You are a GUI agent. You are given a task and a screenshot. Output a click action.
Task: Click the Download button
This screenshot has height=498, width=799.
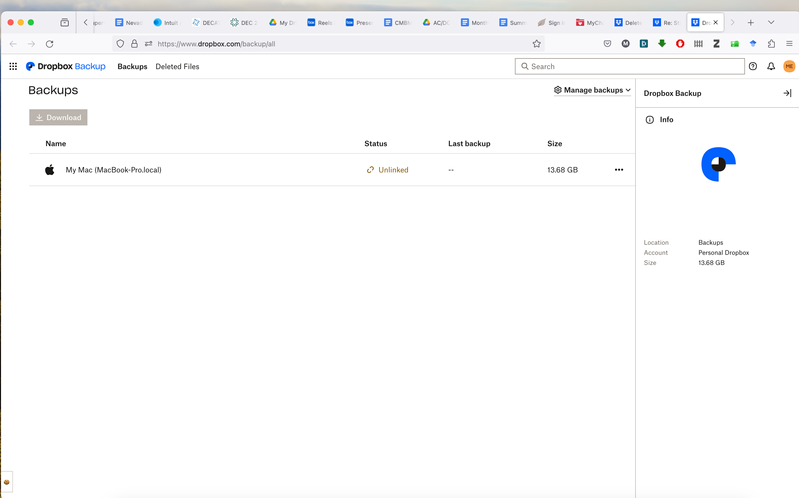pyautogui.click(x=58, y=118)
